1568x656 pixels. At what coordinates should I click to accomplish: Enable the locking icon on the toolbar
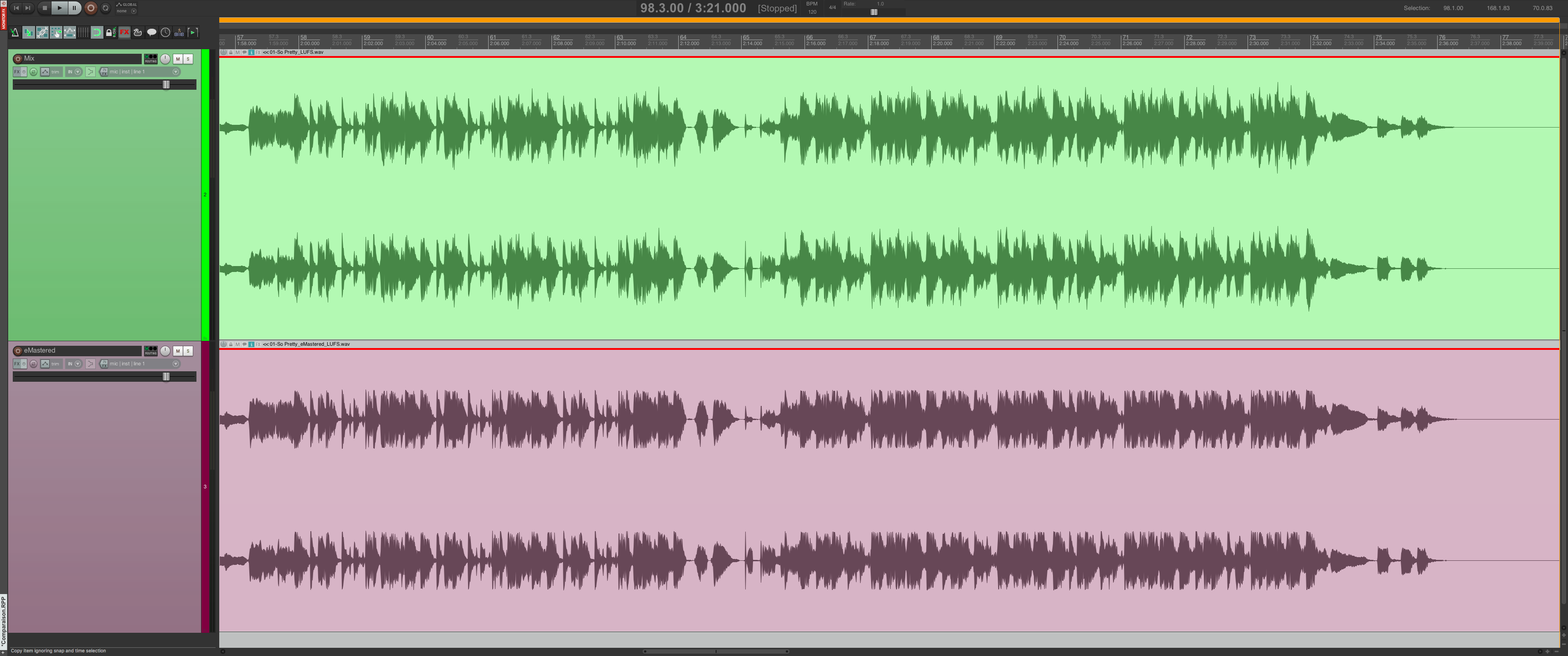(110, 32)
